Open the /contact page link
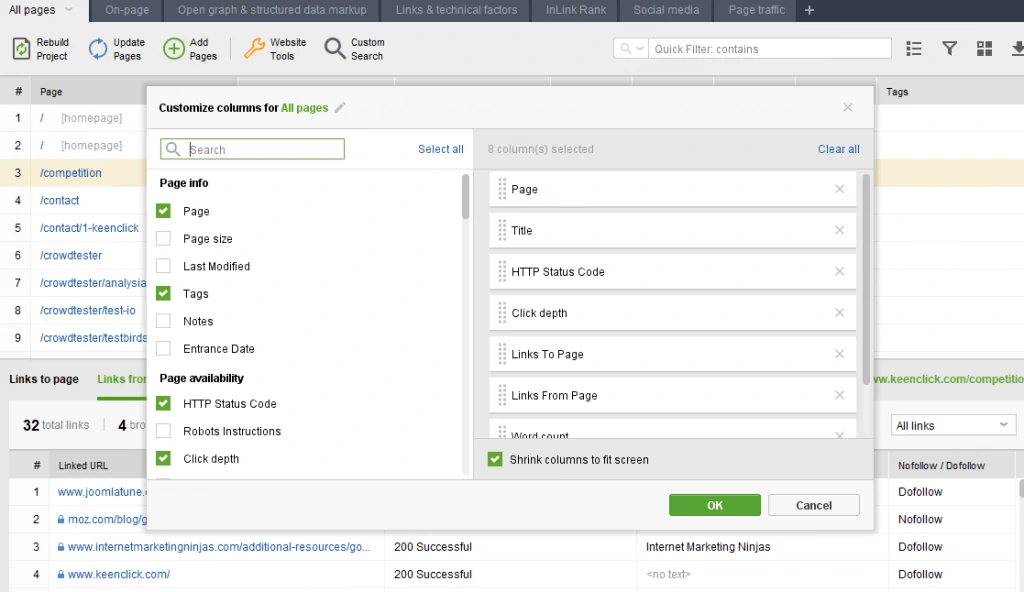 pos(59,201)
